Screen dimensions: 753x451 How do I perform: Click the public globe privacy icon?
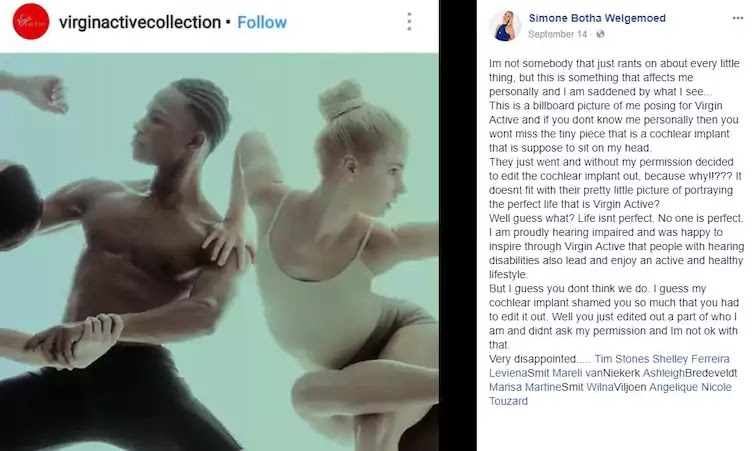600,34
